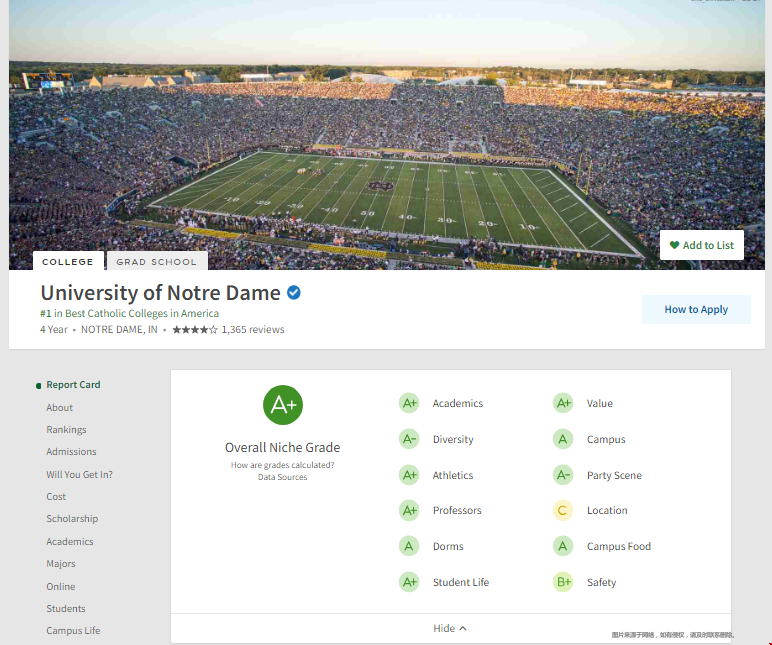Click the Overall Niche Grade heading
Screen dimensions: 772x645
click(x=283, y=447)
